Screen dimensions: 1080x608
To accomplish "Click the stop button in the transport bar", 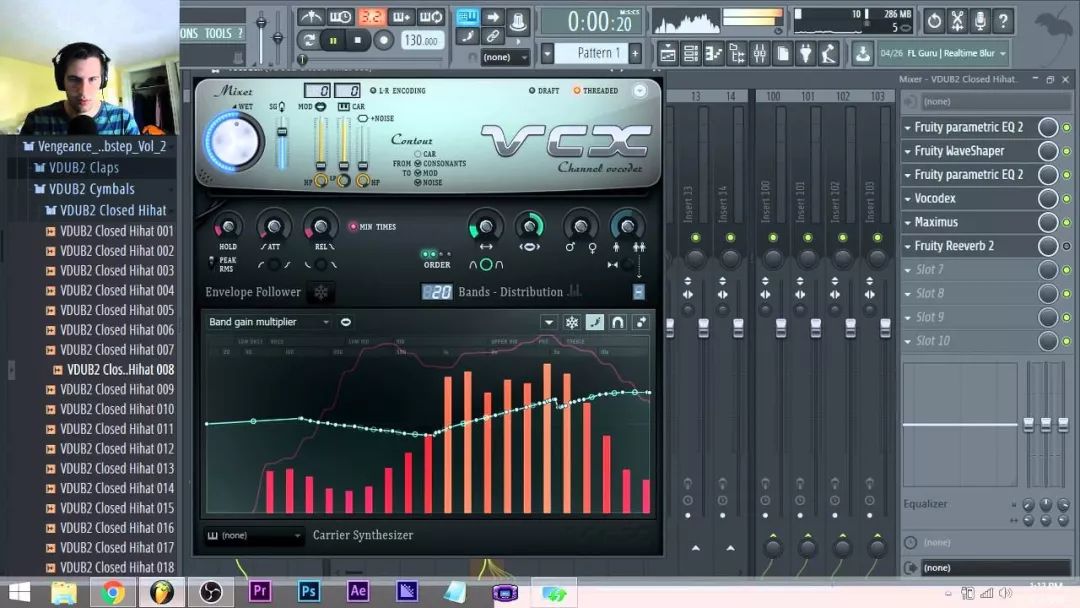I will [x=358, y=41].
